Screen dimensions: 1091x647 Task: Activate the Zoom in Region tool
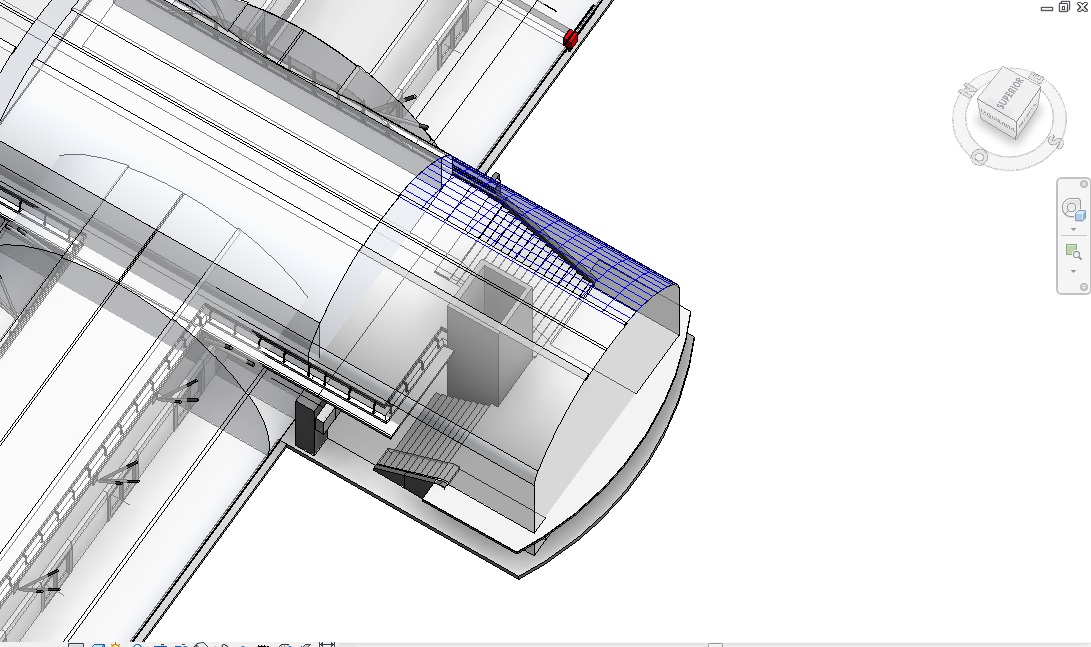click(1073, 251)
